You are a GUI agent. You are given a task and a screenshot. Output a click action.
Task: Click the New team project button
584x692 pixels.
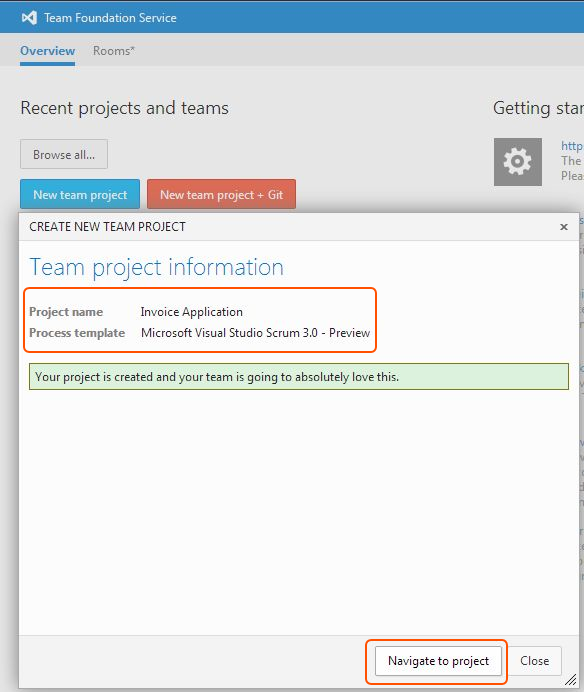[x=80, y=194]
